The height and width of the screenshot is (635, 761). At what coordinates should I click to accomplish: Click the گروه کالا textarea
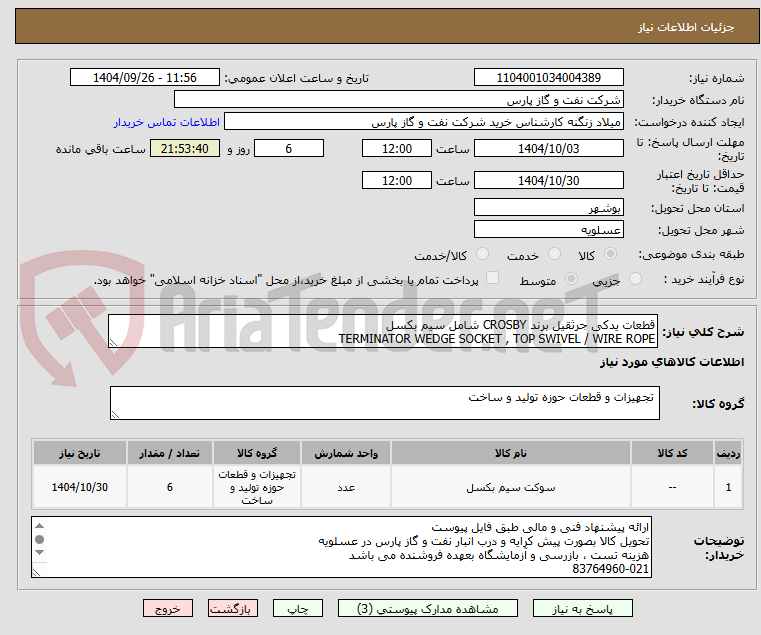click(x=384, y=403)
